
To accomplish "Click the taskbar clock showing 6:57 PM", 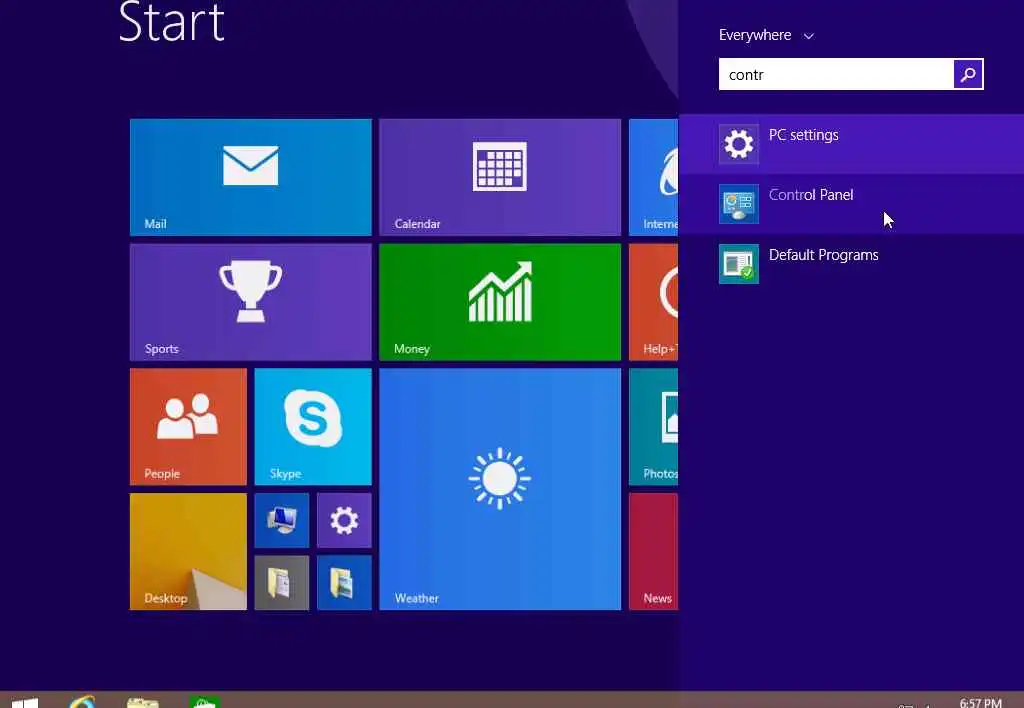I will [x=980, y=702].
